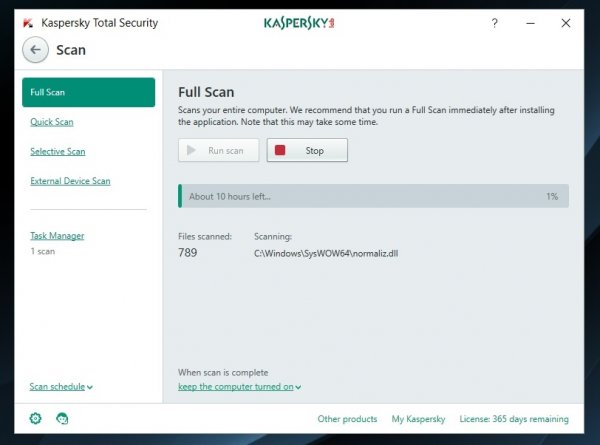600x445 pixels.
Task: Select the Full Scan tab
Action: [88, 92]
